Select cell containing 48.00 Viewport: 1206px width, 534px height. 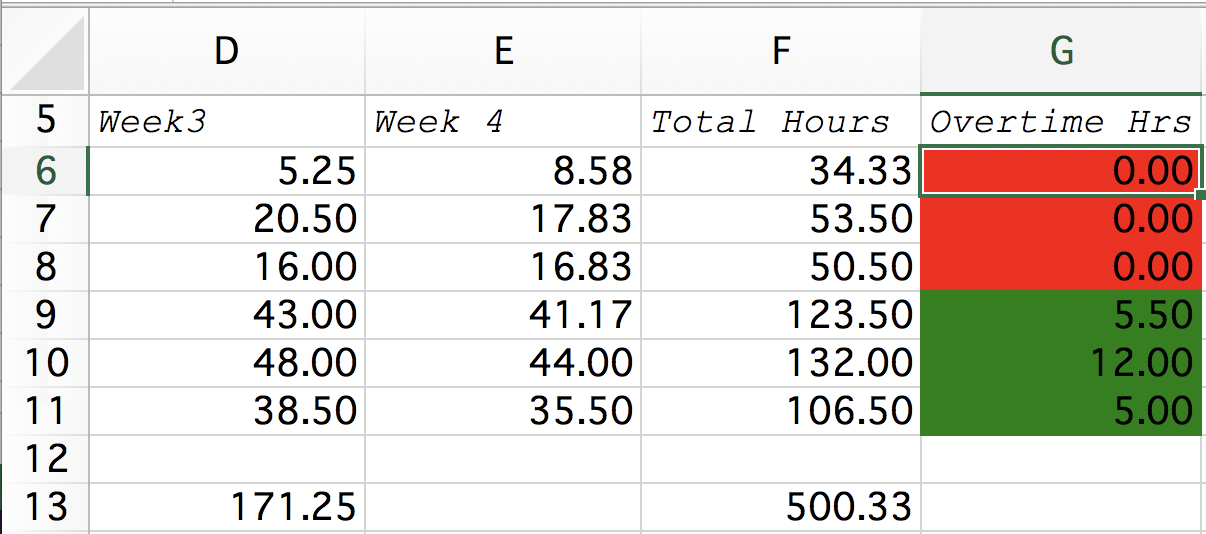coord(227,363)
